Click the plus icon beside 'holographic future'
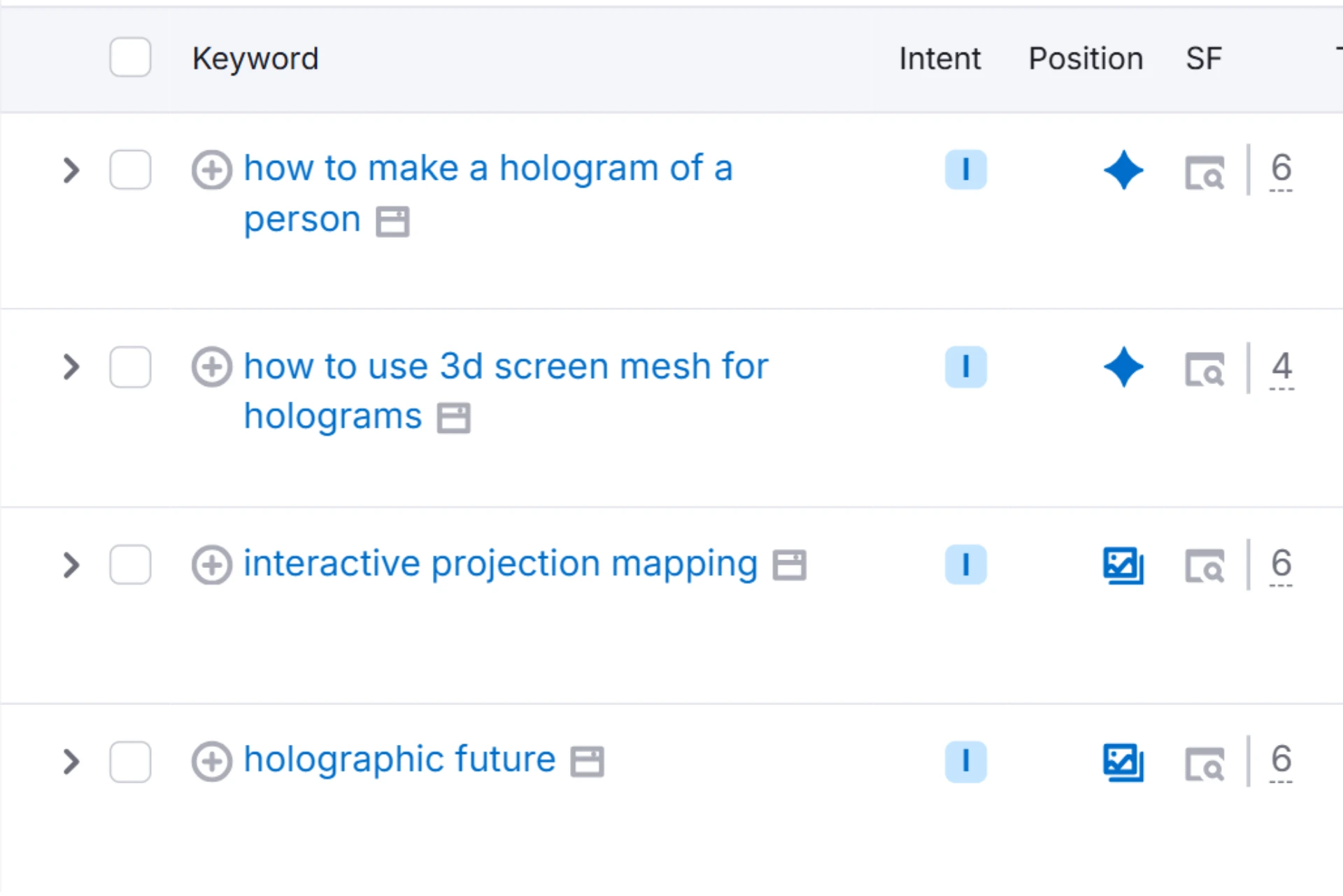 211,761
